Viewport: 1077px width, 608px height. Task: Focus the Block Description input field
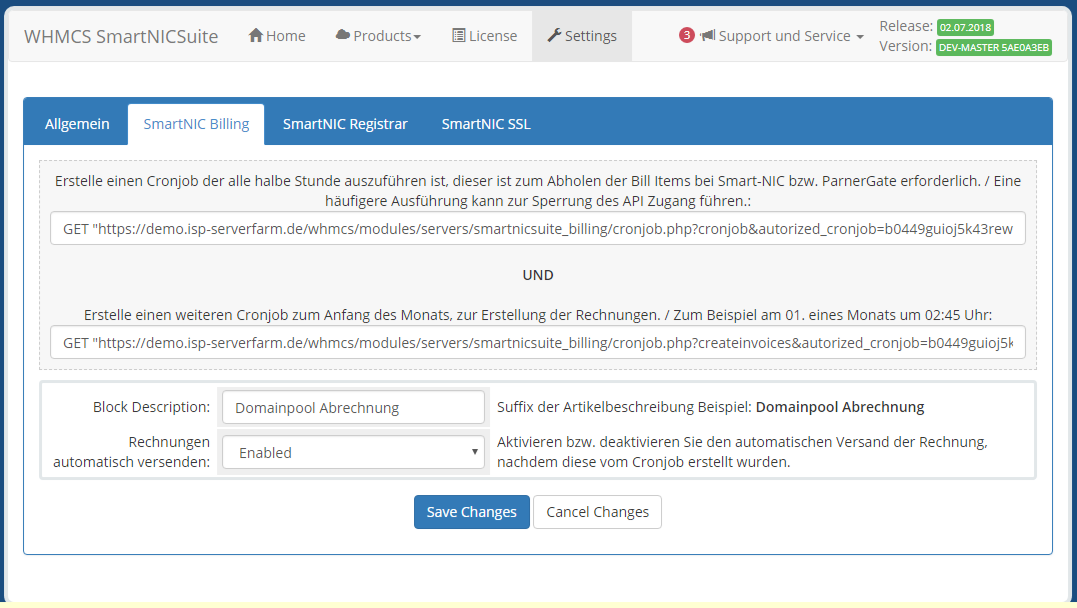(x=352, y=407)
